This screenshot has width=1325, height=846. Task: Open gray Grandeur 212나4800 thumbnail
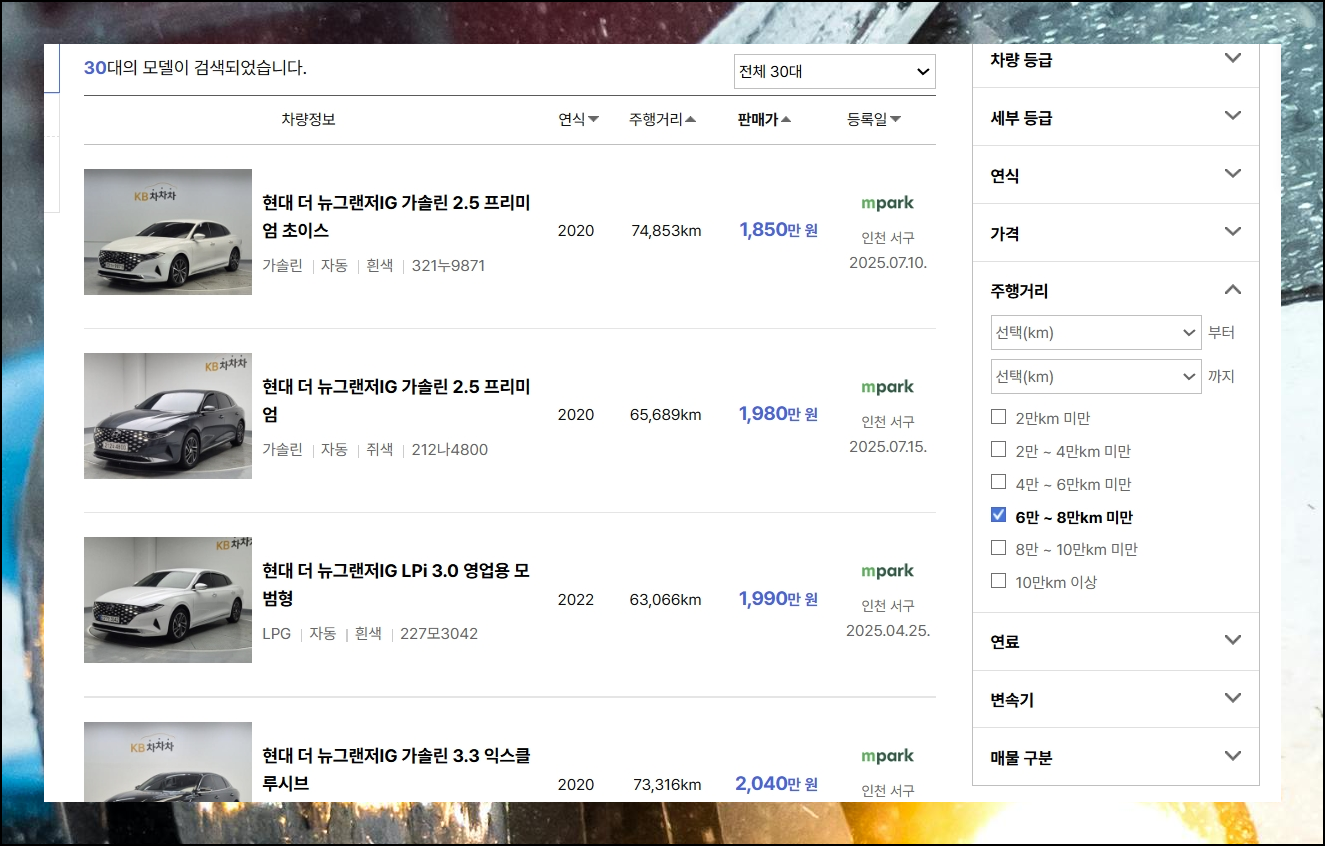pos(168,416)
